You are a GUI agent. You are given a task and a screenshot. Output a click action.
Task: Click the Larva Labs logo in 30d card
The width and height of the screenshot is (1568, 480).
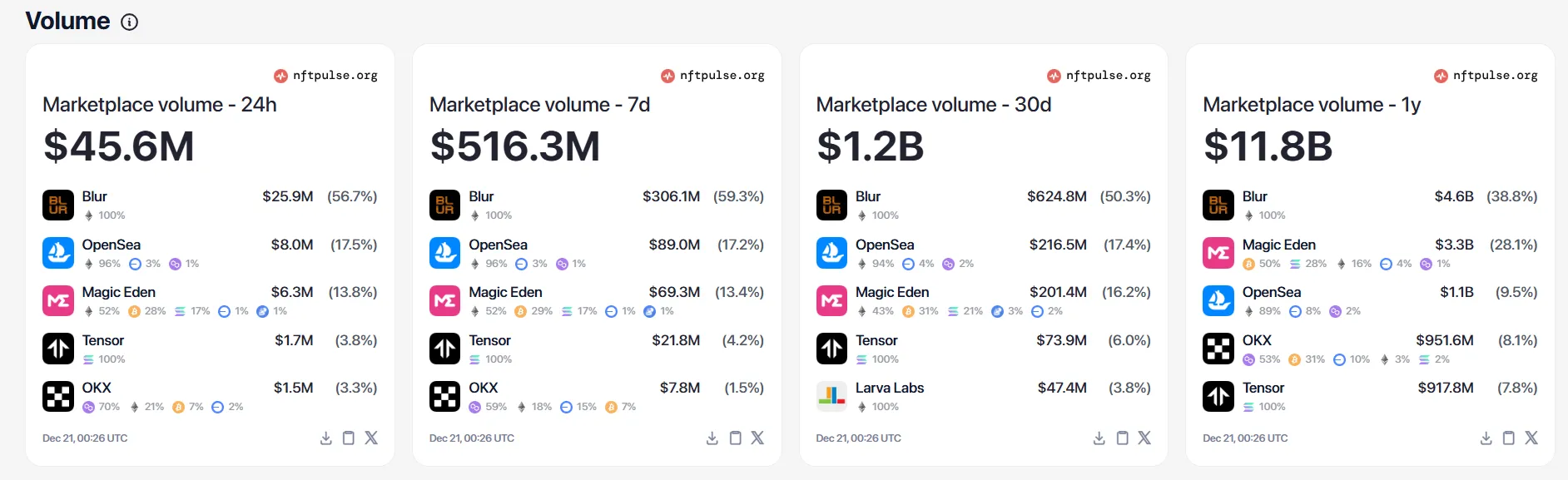[x=831, y=396]
